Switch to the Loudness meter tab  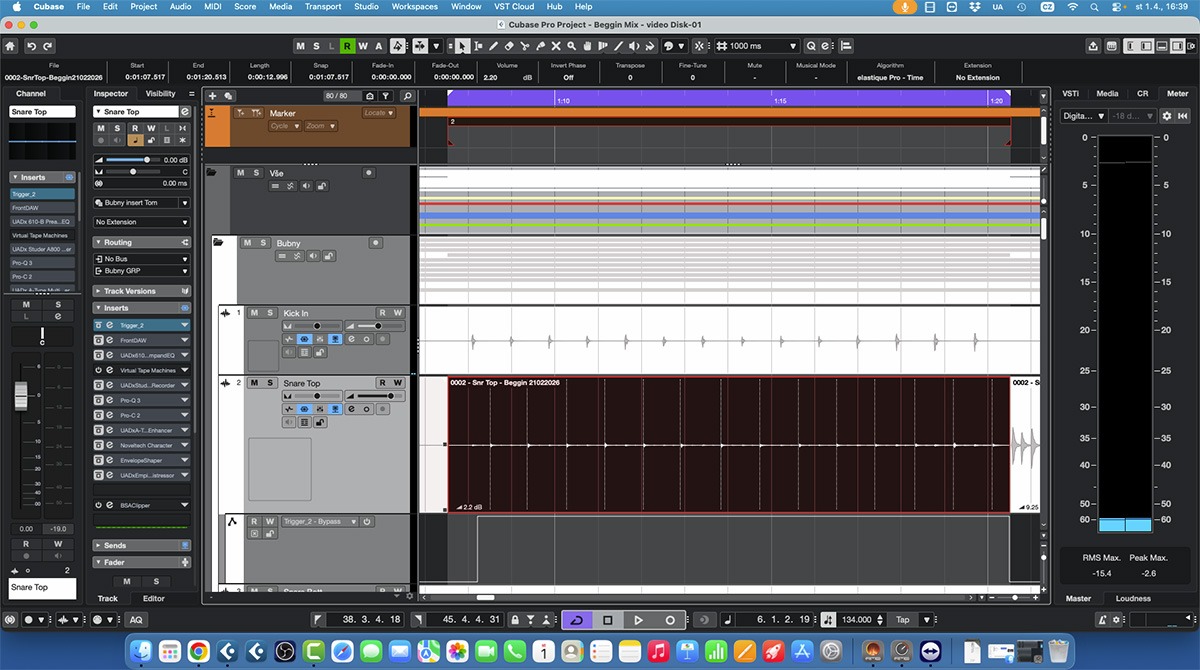(x=1133, y=599)
